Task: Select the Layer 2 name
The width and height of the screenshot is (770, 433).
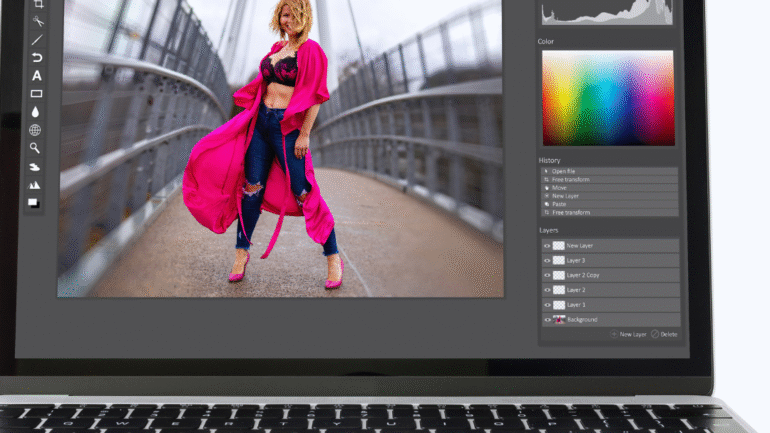Action: tap(576, 290)
